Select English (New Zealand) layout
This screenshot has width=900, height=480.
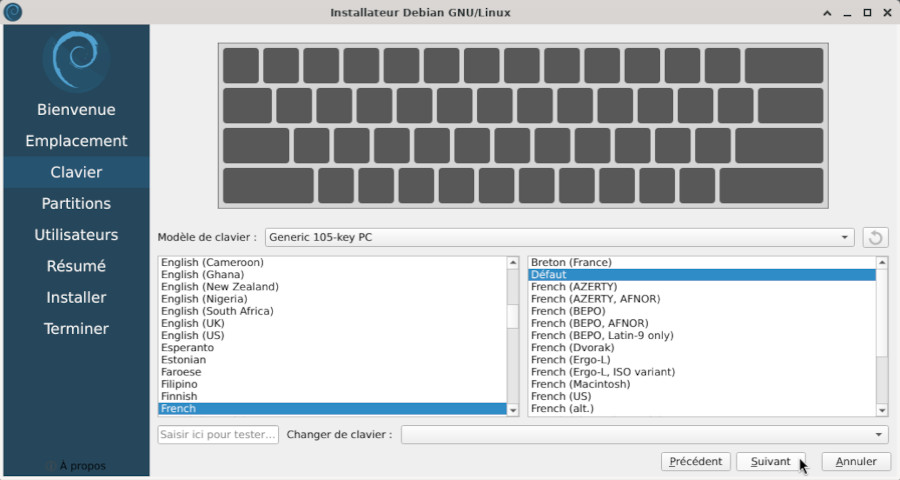(332, 287)
